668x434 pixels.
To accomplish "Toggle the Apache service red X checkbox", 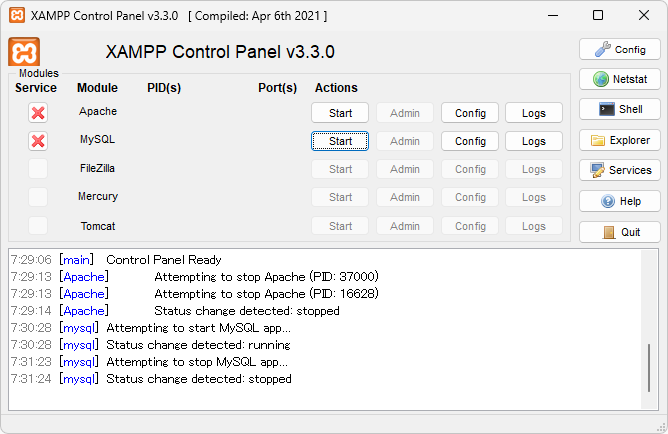I will tap(38, 113).
